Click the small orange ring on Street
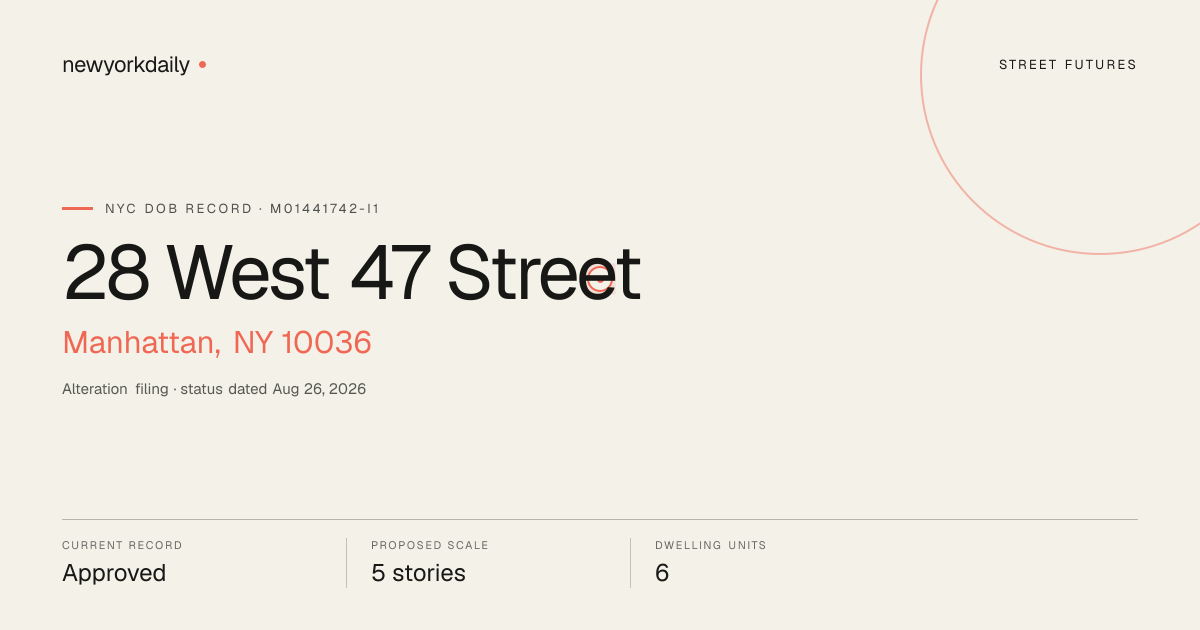The image size is (1200, 630). [599, 279]
